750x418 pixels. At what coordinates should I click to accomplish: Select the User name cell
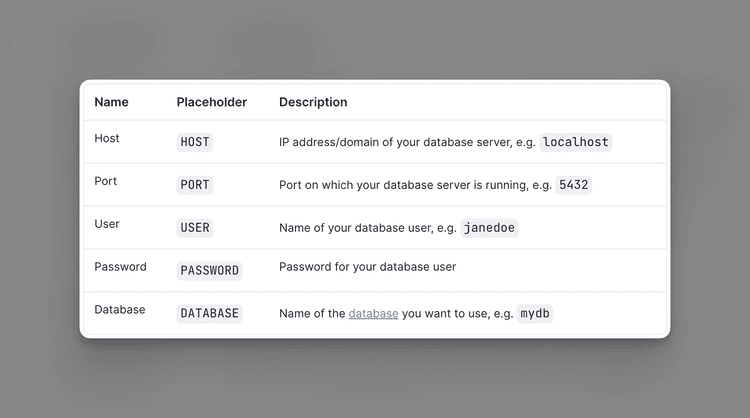[107, 224]
